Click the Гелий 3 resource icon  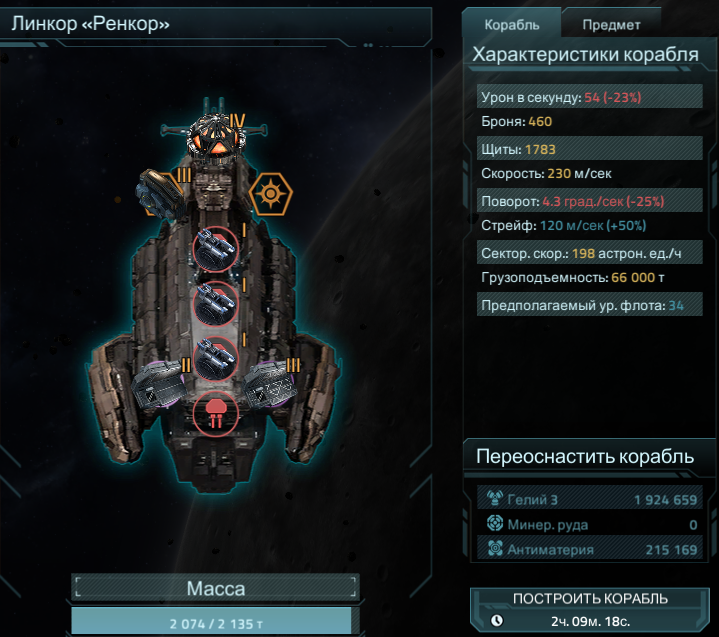tap(495, 498)
